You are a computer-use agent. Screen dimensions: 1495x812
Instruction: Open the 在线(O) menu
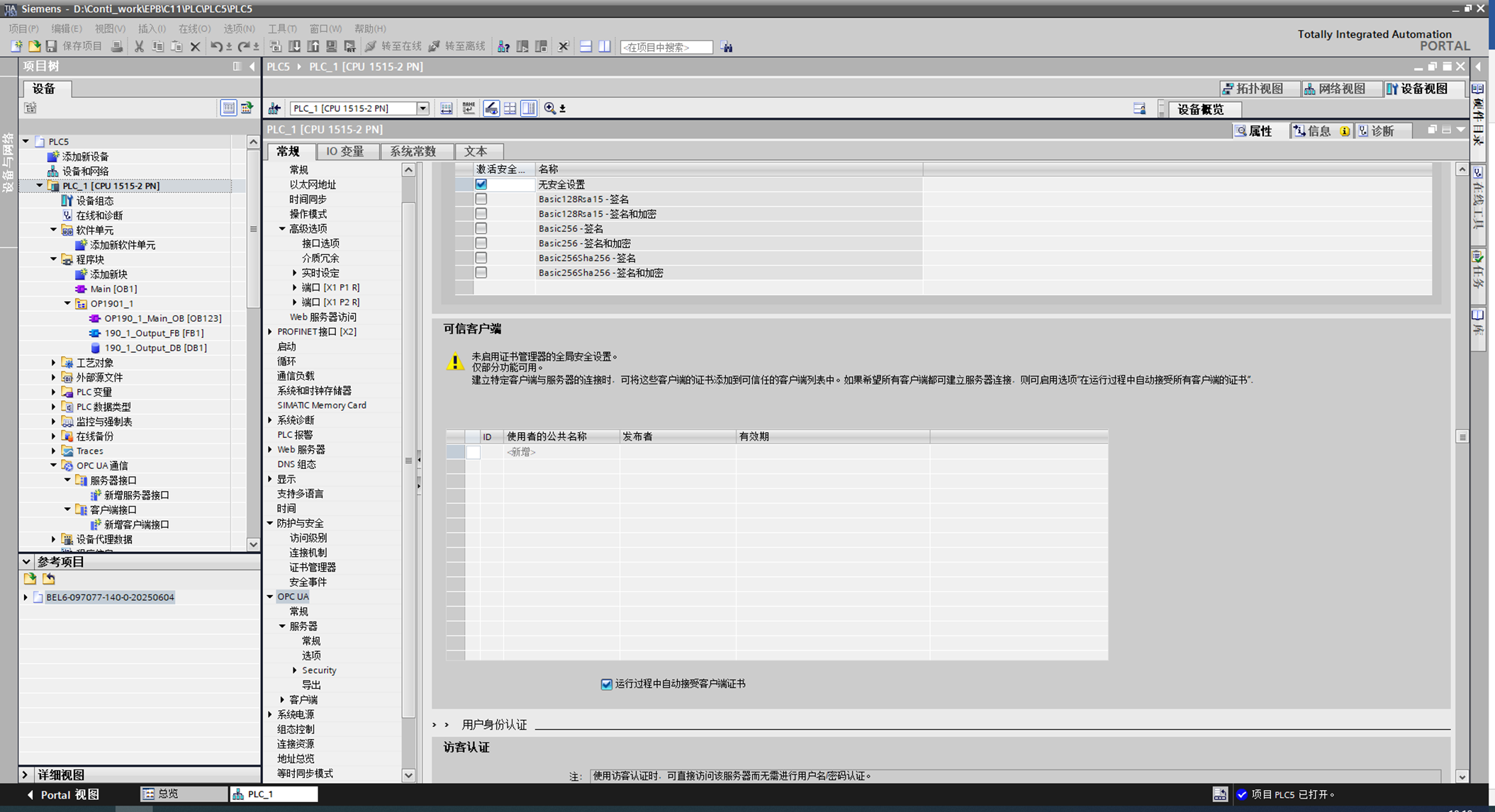tap(194, 28)
